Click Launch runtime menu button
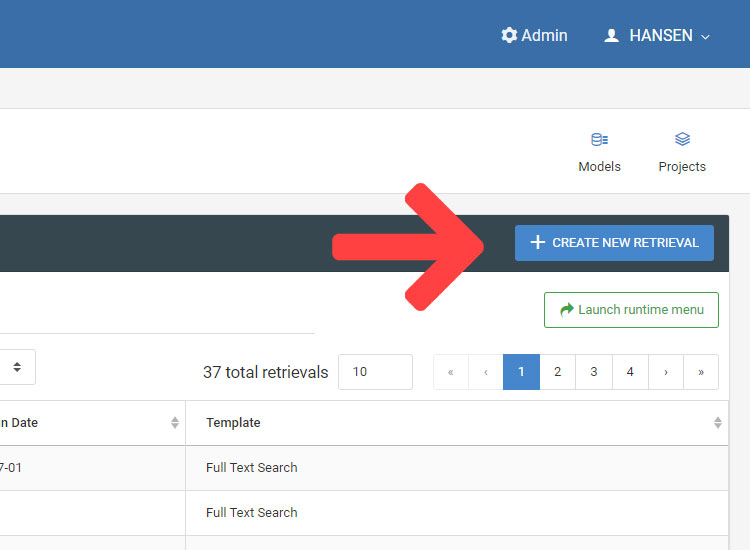The image size is (750, 550). pos(631,310)
